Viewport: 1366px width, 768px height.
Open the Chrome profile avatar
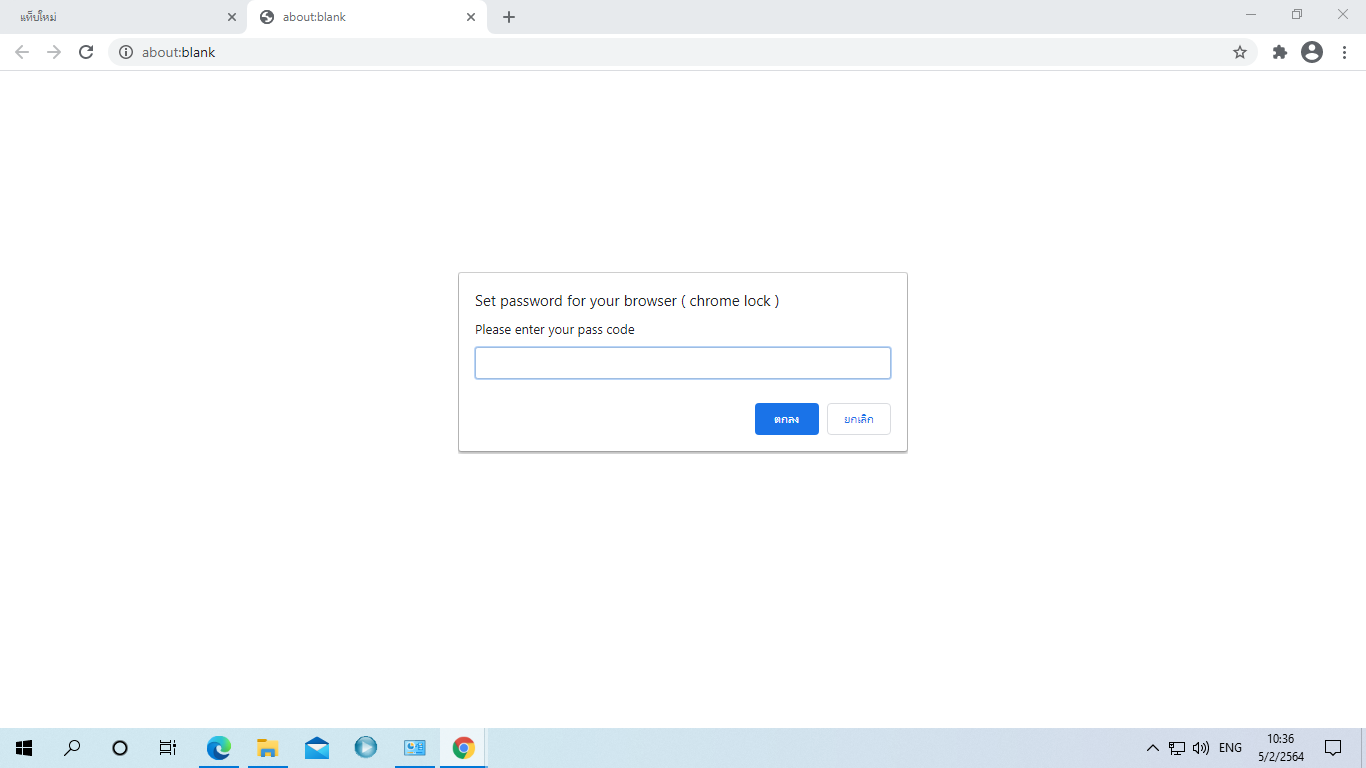1312,52
